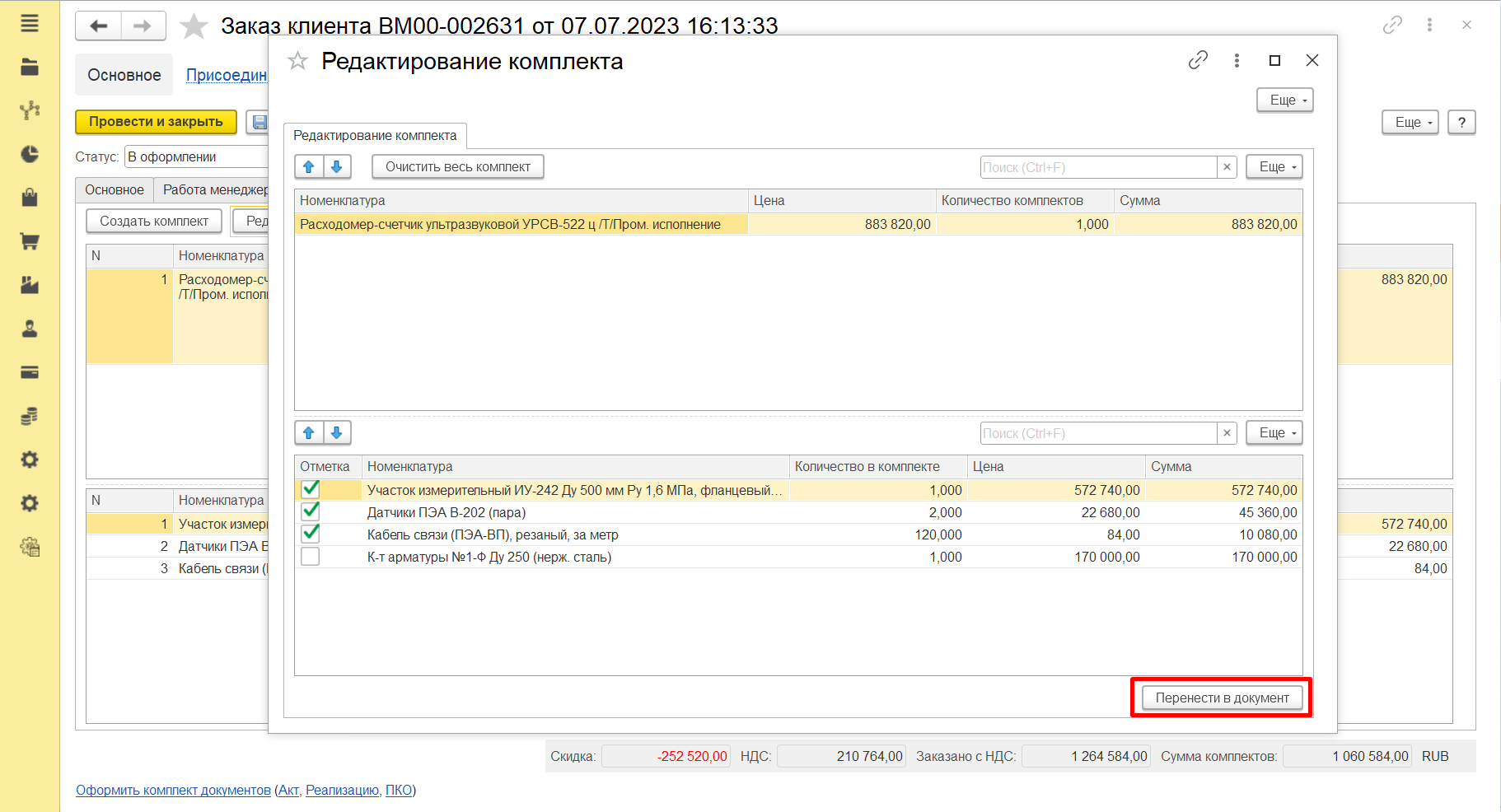Select the Редактирование комплекта tab

[375, 136]
